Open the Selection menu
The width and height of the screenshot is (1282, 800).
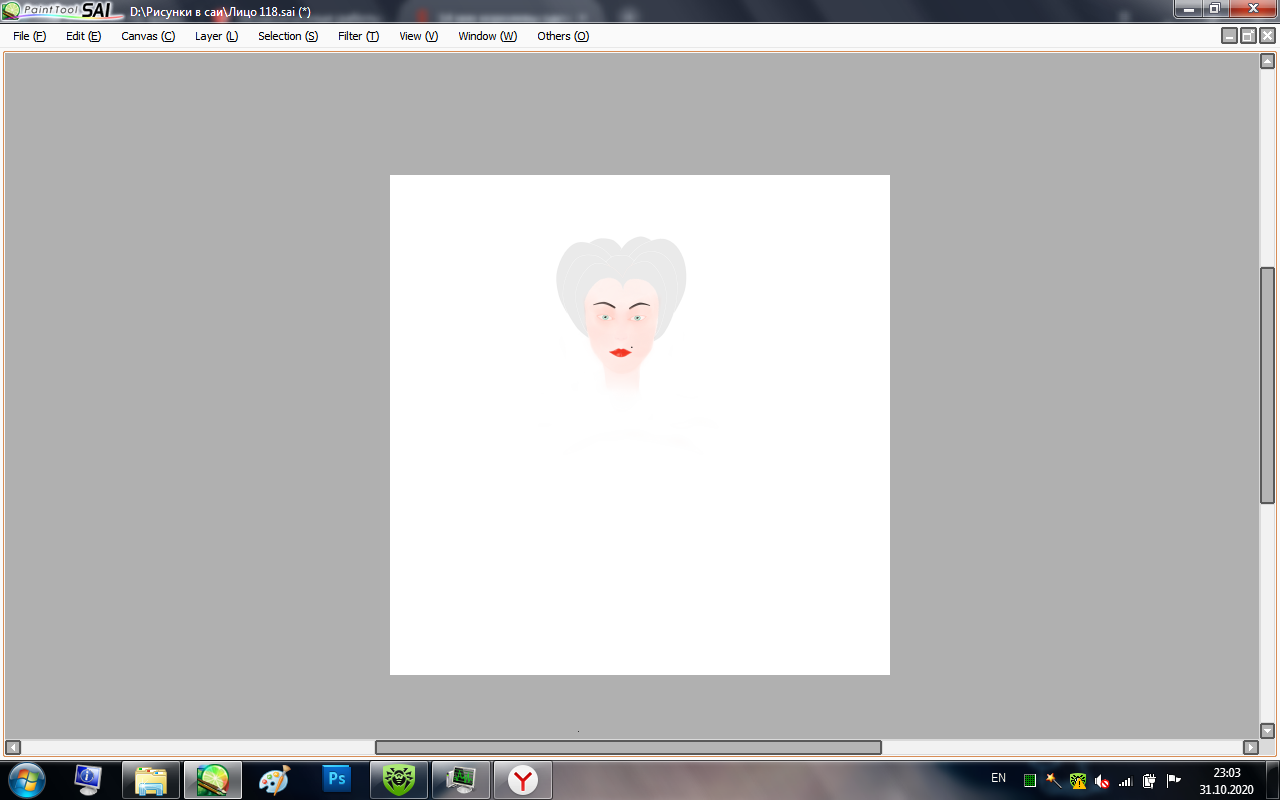coord(288,36)
